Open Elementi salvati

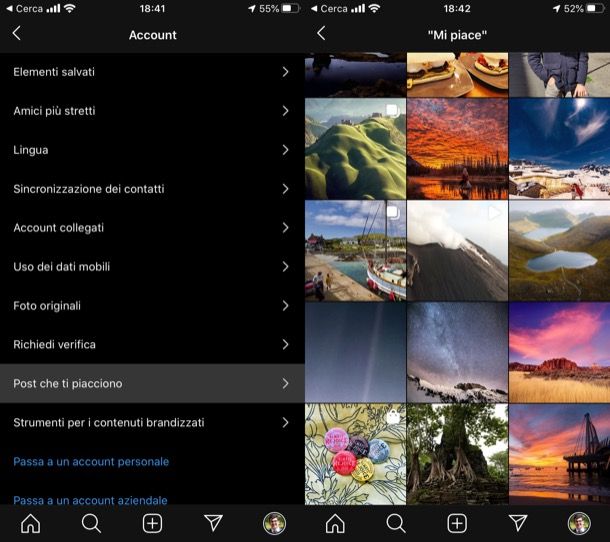coord(152,72)
